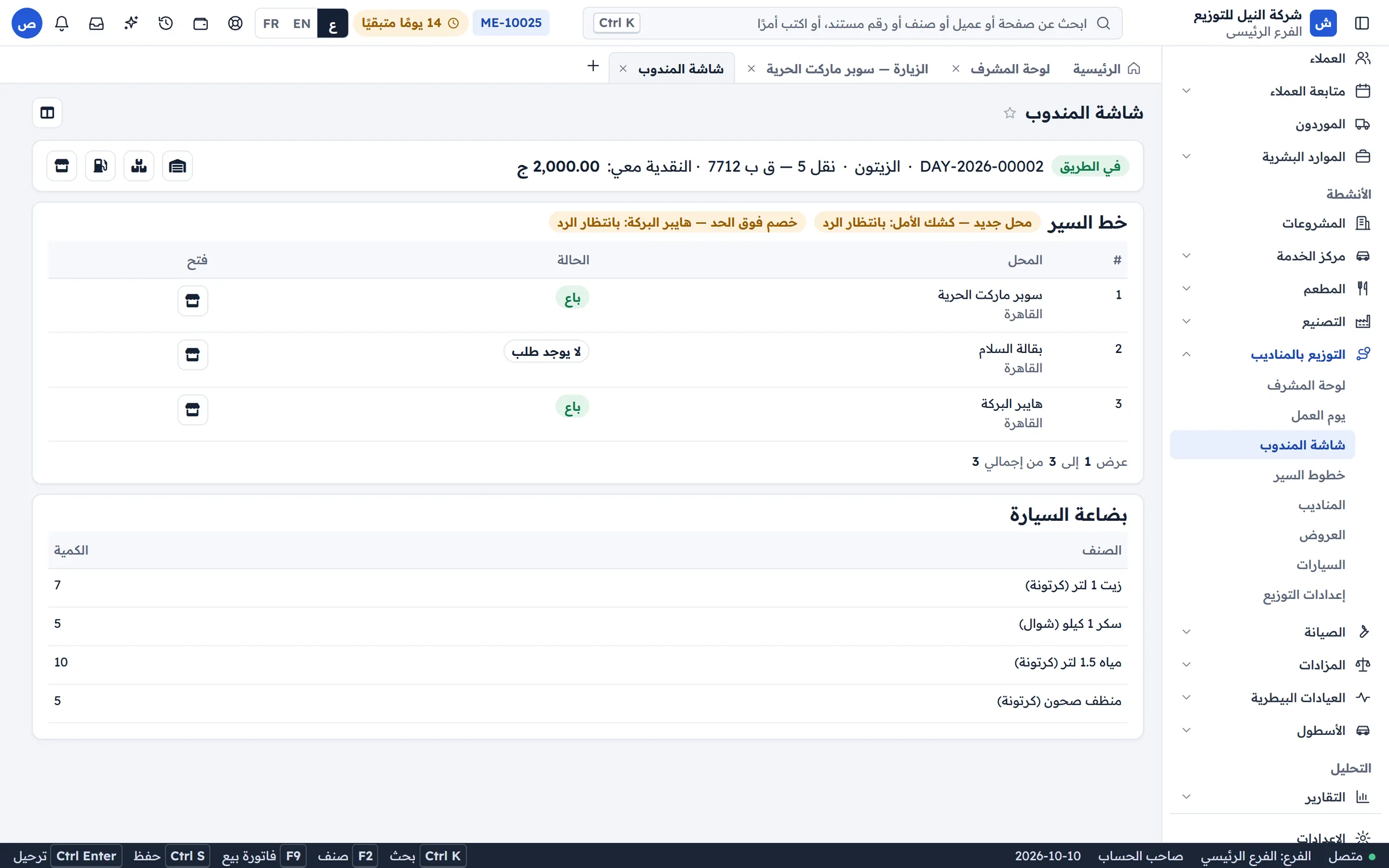Click the ME-10025 badge
Viewport: 1389px width, 868px height.
tap(511, 23)
